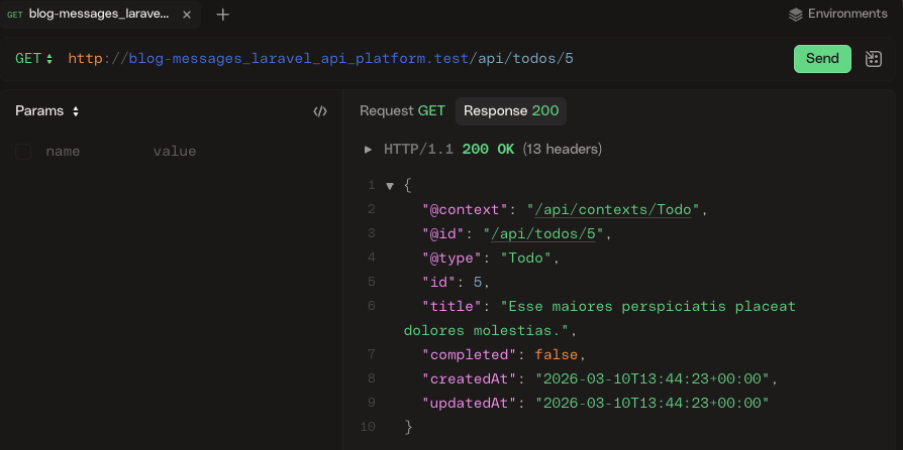Collapse the JSON root object on line 1
Screen dimensions: 903x450
point(389,186)
